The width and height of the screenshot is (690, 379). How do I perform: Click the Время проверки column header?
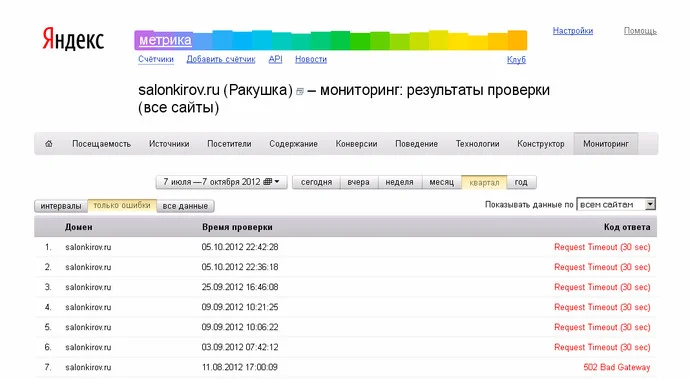[237, 227]
